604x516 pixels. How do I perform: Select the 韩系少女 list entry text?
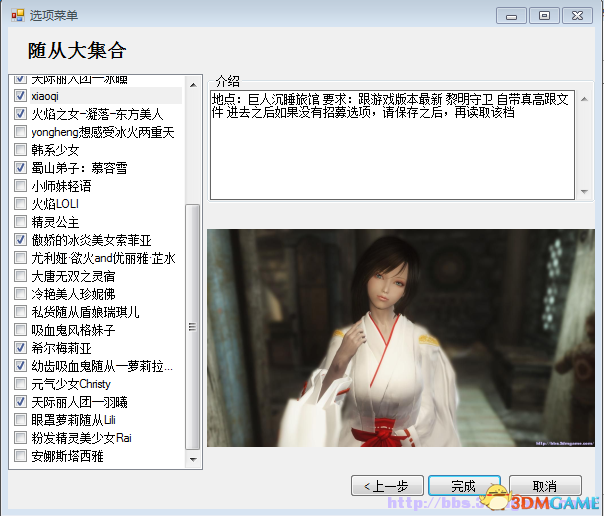click(x=55, y=150)
